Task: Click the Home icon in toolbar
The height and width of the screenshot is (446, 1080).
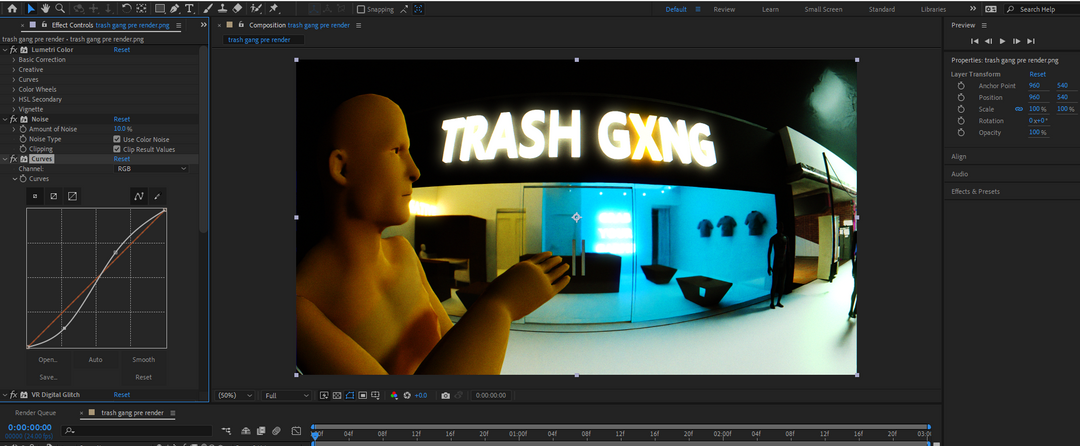Action: click(x=10, y=9)
